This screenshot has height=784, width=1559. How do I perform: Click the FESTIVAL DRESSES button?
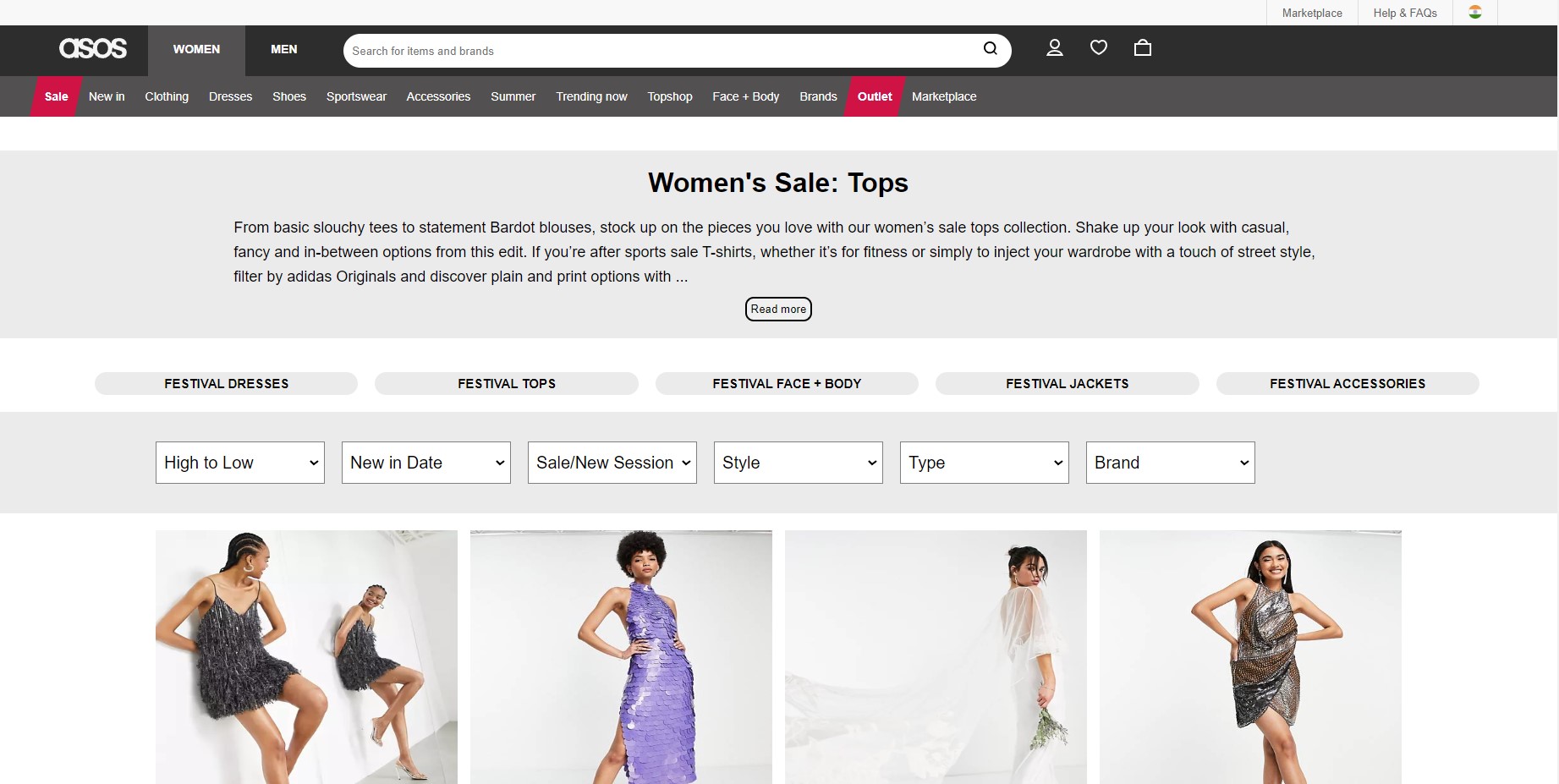[x=226, y=384]
